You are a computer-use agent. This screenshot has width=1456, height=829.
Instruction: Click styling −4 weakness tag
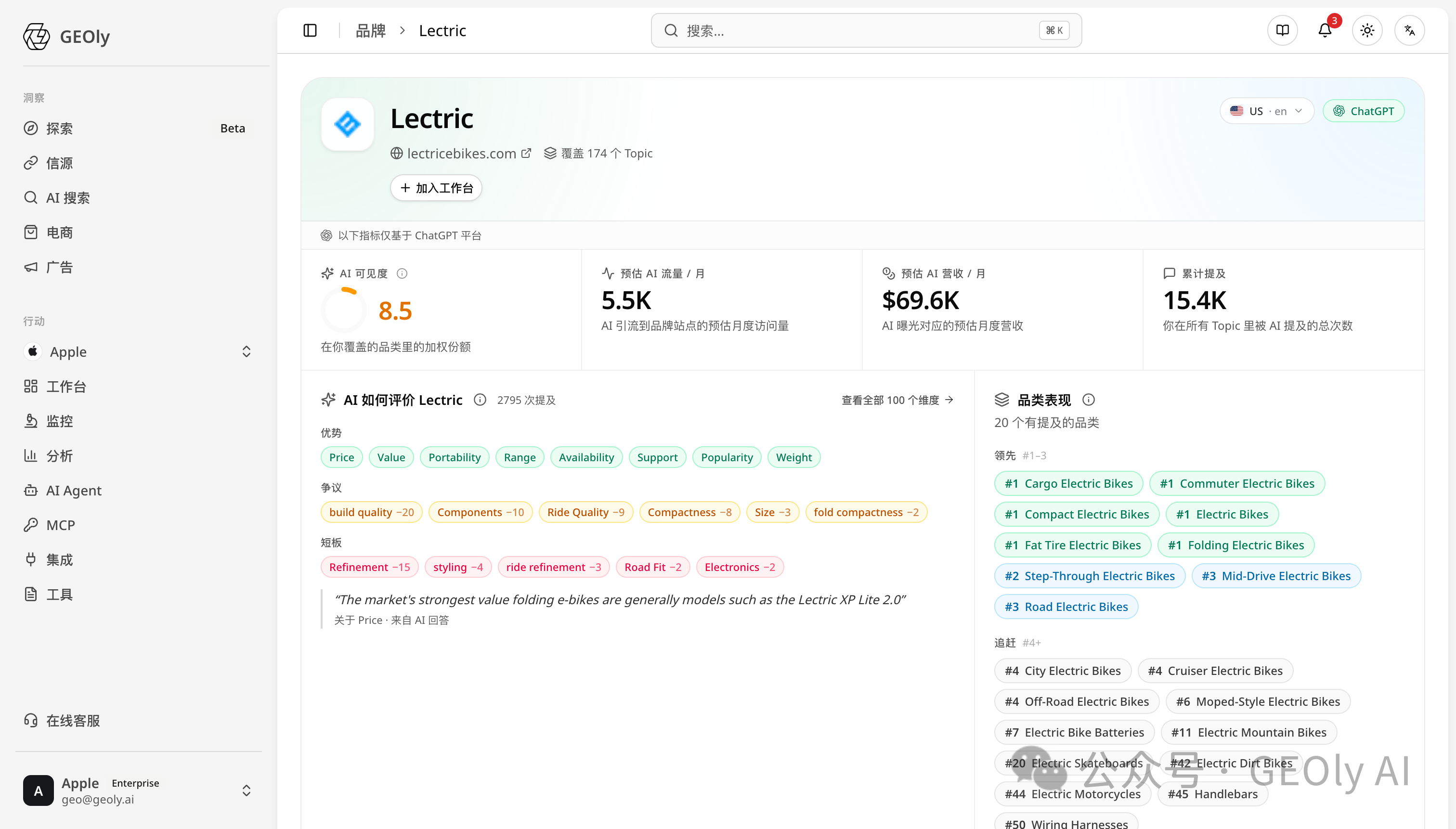click(x=458, y=567)
